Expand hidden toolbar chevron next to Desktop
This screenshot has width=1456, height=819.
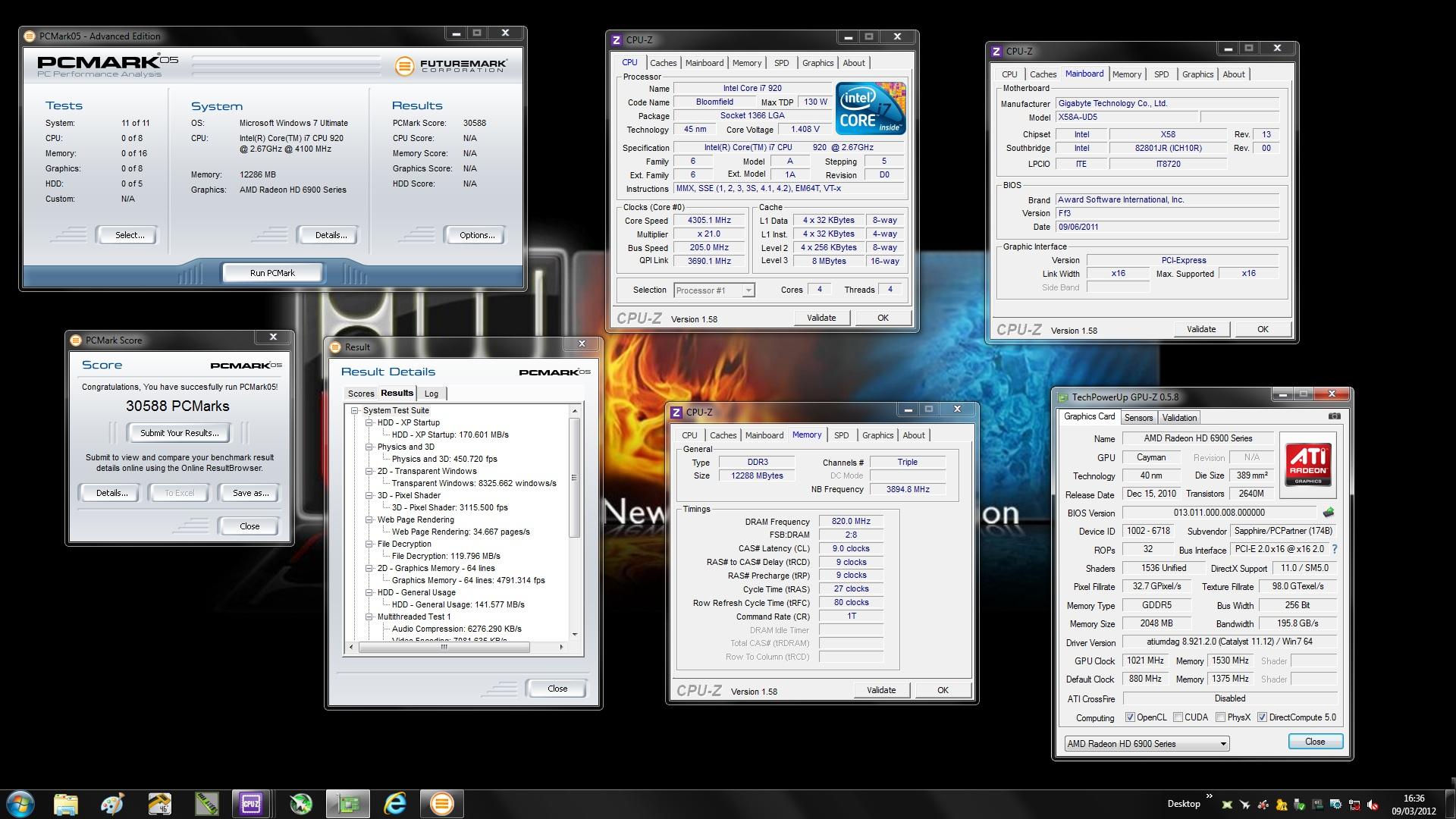[x=1209, y=796]
